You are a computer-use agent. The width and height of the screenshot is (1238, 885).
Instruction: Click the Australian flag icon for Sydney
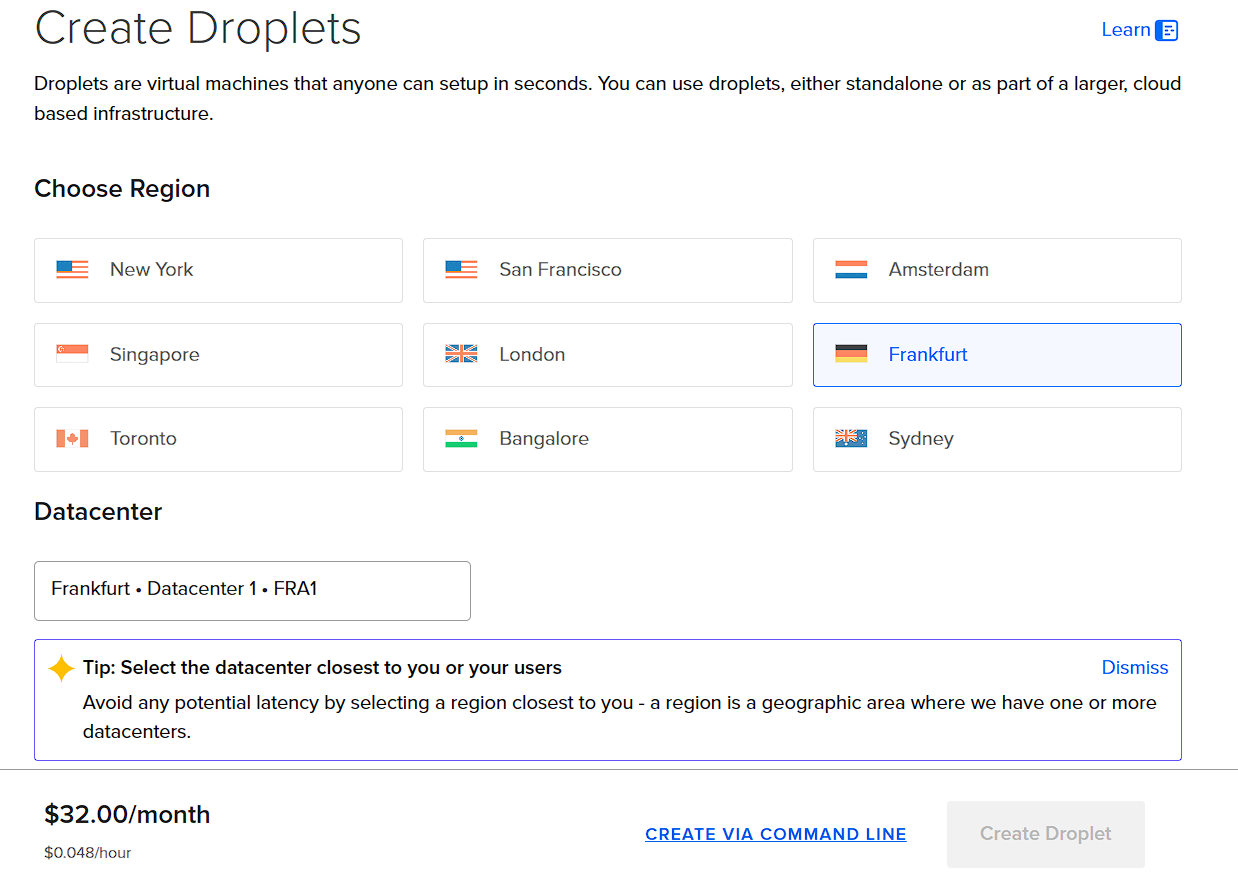coord(851,438)
